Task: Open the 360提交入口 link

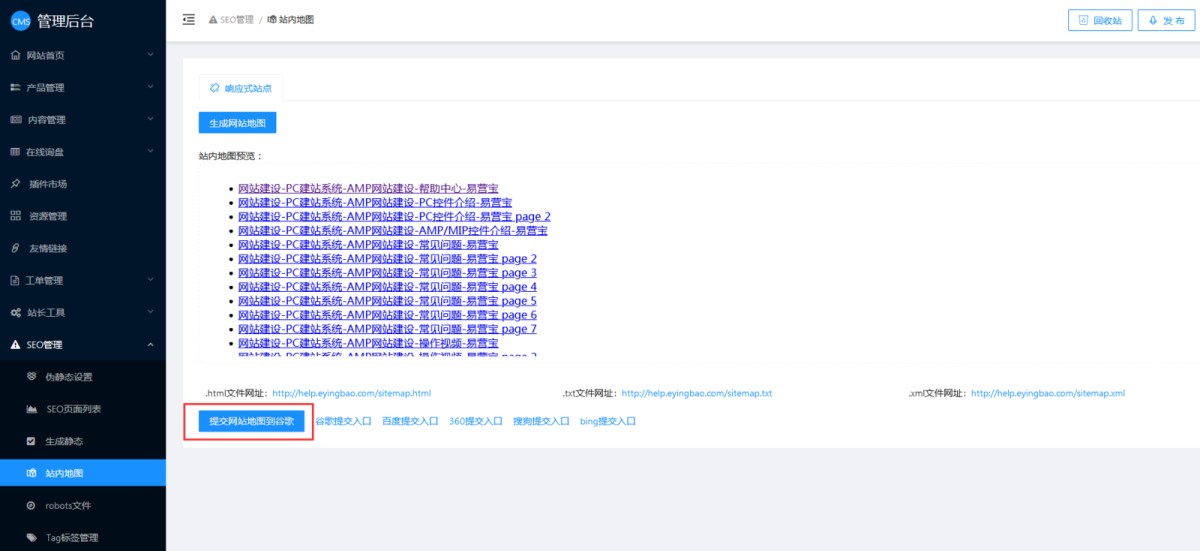Action: [x=476, y=422]
